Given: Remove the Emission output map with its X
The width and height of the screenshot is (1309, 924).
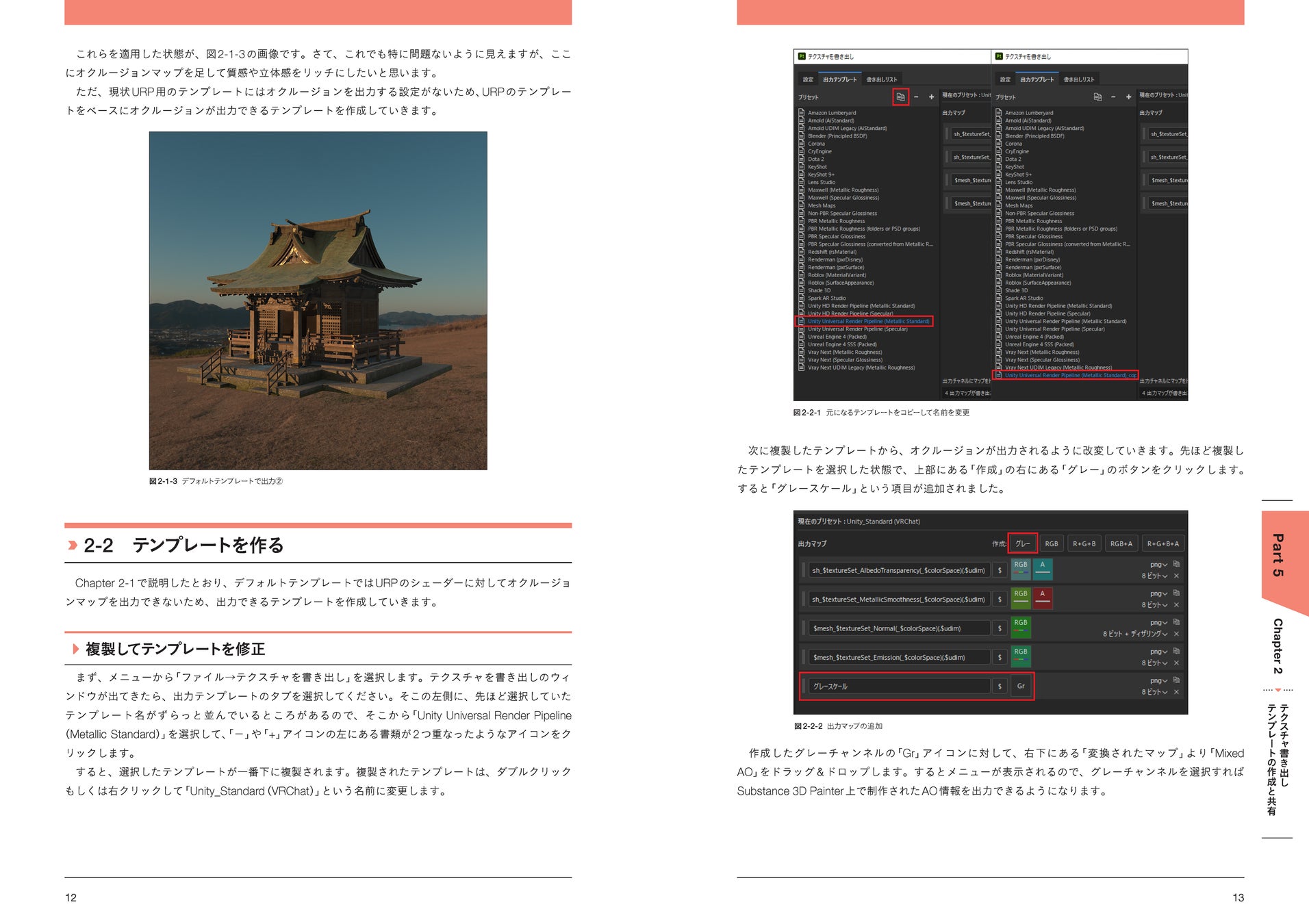Looking at the screenshot, I should pos(1176,663).
